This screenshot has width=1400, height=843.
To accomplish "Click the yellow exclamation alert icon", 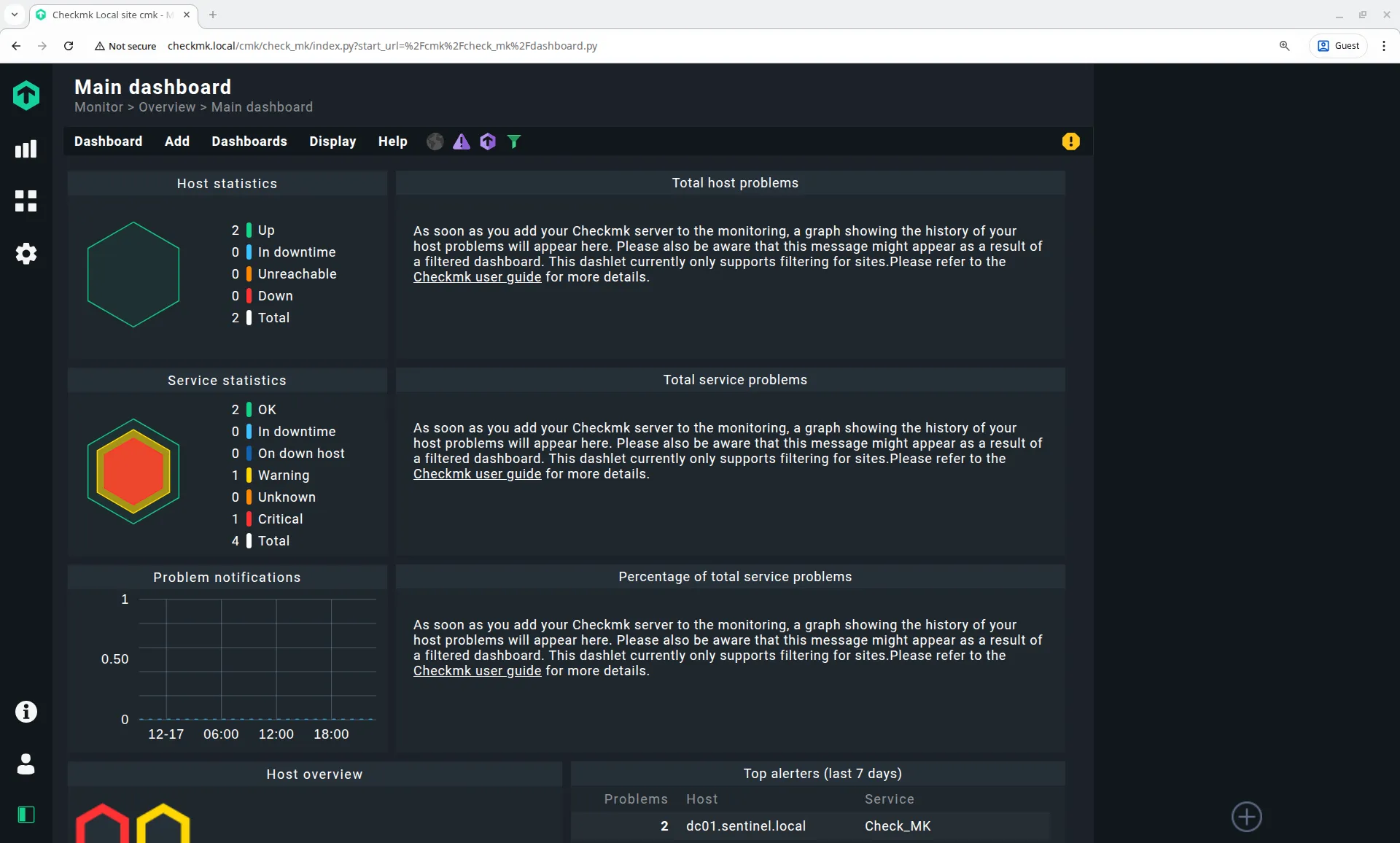I will click(1070, 141).
